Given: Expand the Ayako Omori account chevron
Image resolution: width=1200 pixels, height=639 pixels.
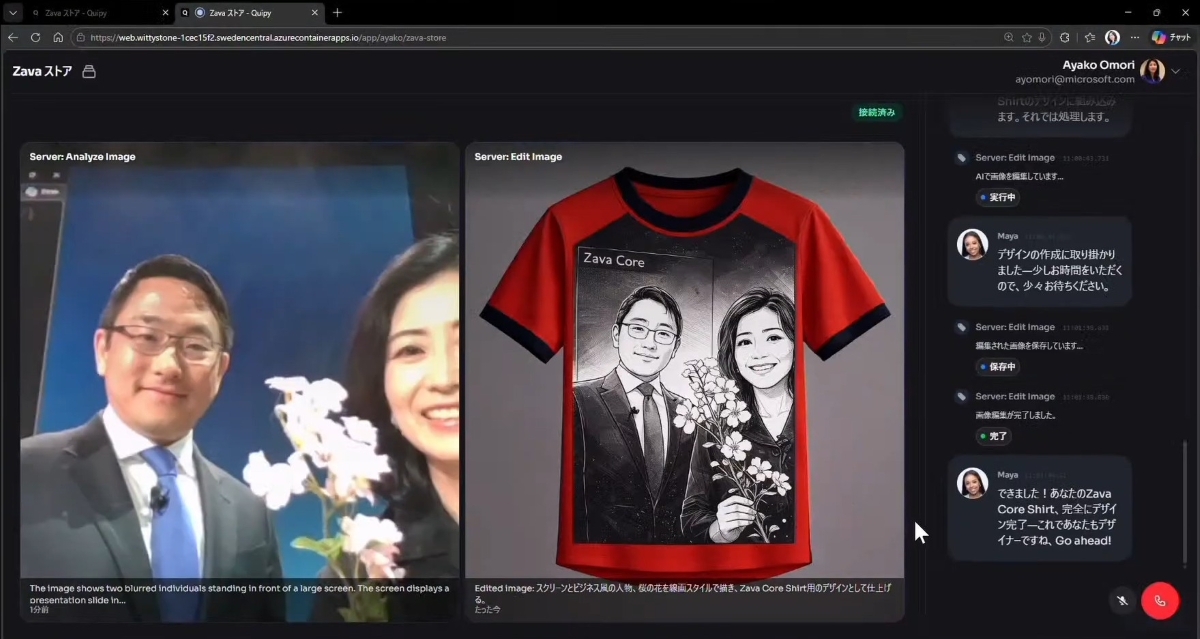Looking at the screenshot, I should click(x=1176, y=71).
